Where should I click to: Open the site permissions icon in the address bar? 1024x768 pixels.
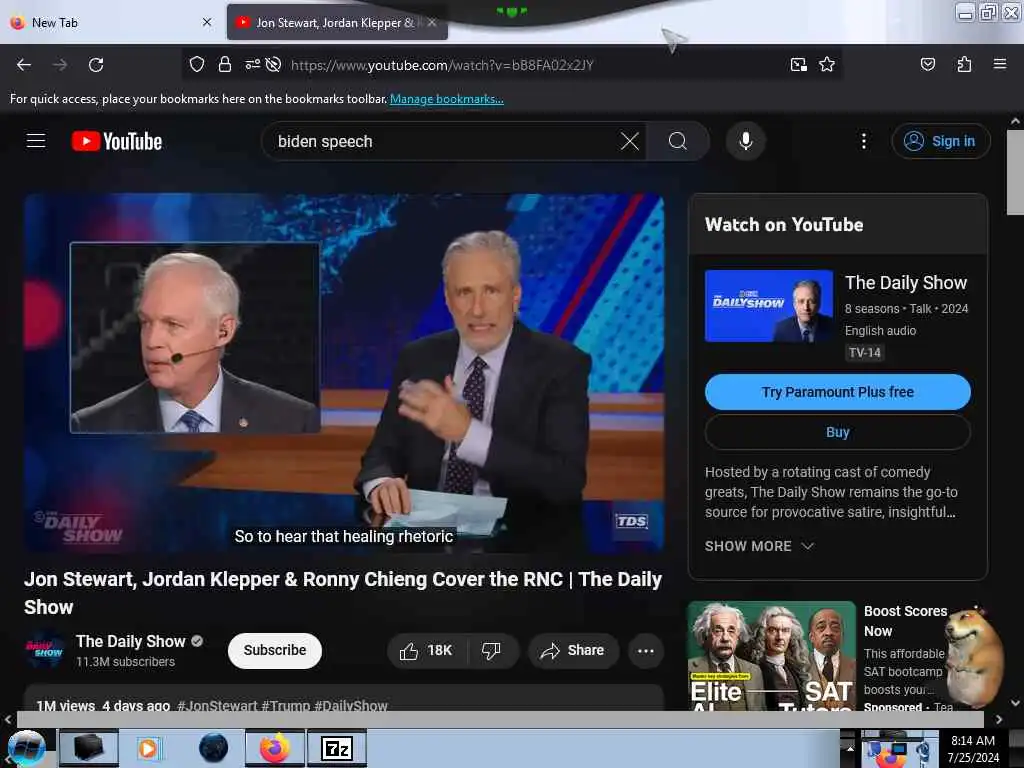point(252,64)
